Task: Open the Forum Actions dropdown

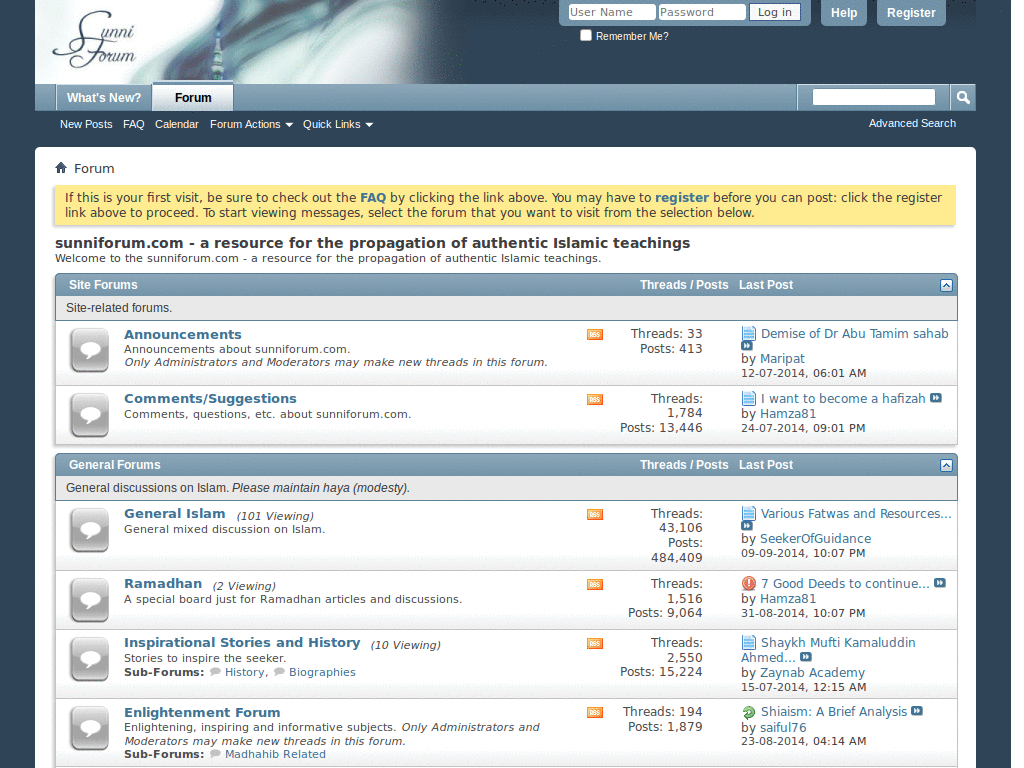Action: 251,124
